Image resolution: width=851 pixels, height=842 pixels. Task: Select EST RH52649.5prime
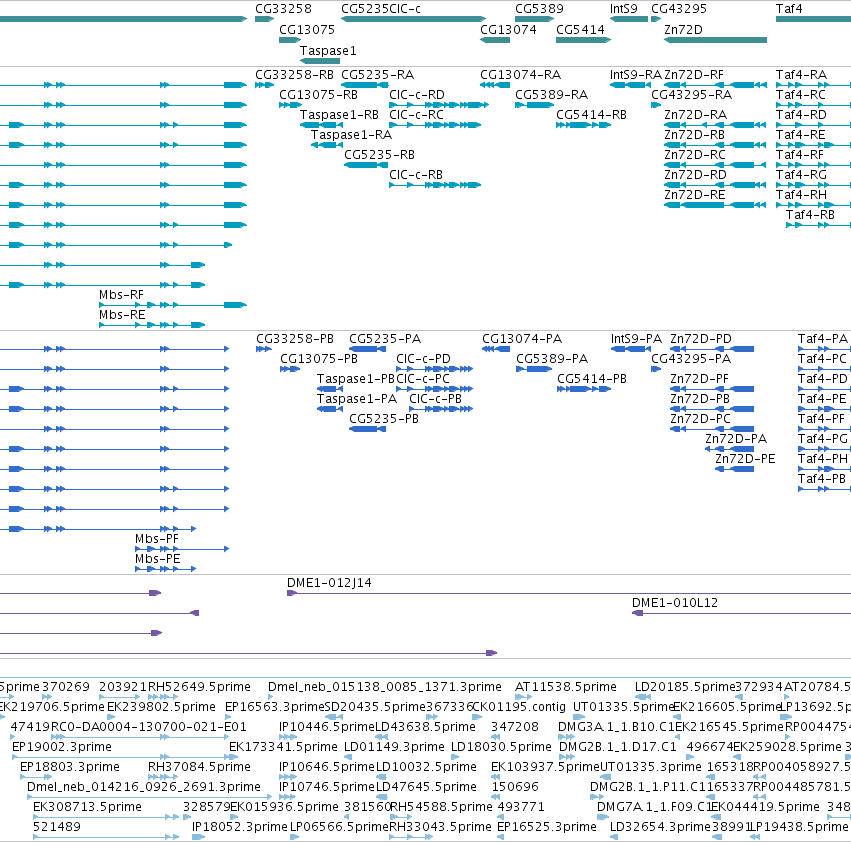pyautogui.click(x=161, y=697)
